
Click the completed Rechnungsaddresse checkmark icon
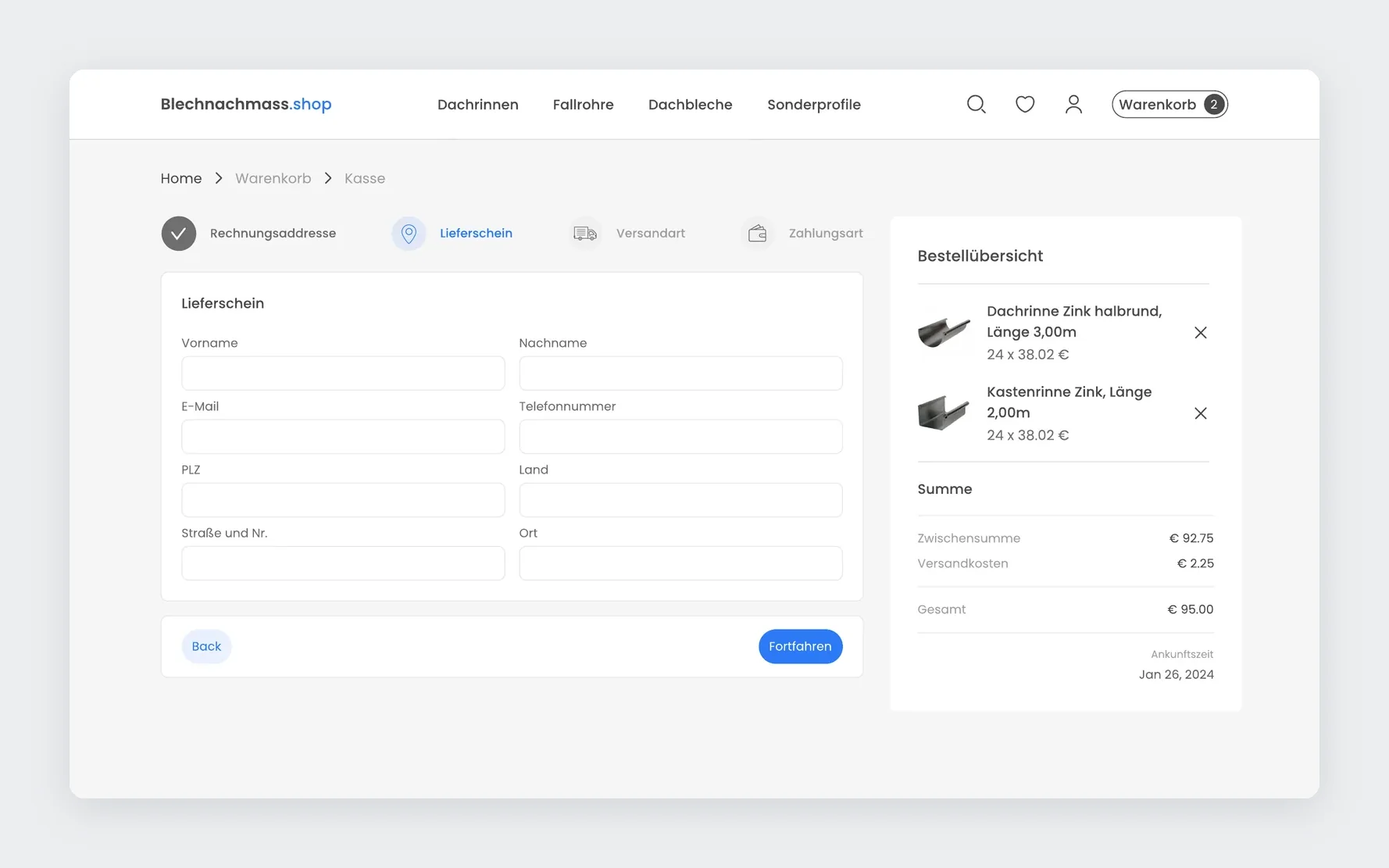pos(179,234)
